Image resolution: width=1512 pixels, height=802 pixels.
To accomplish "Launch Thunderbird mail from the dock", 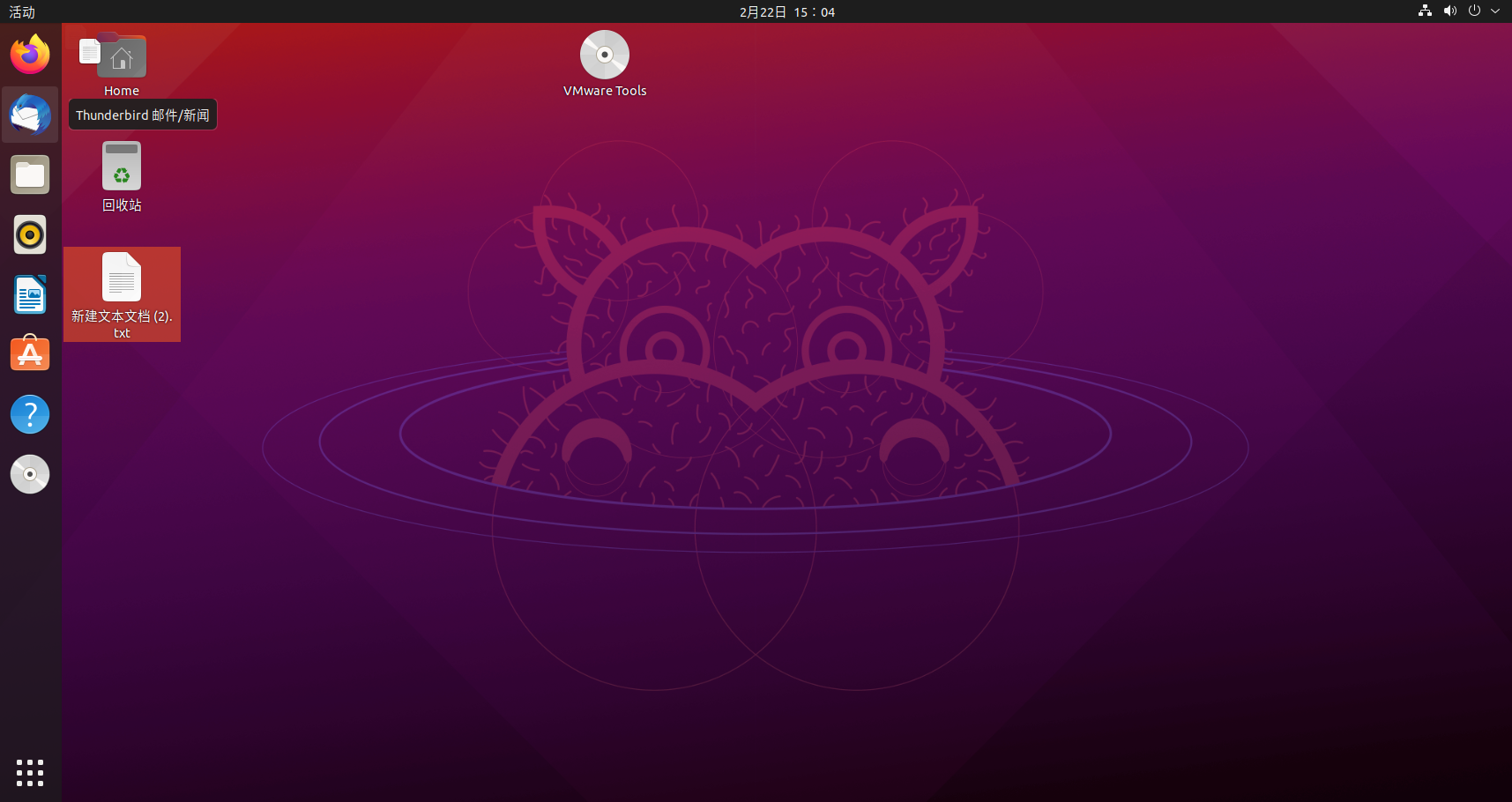I will pos(30,115).
